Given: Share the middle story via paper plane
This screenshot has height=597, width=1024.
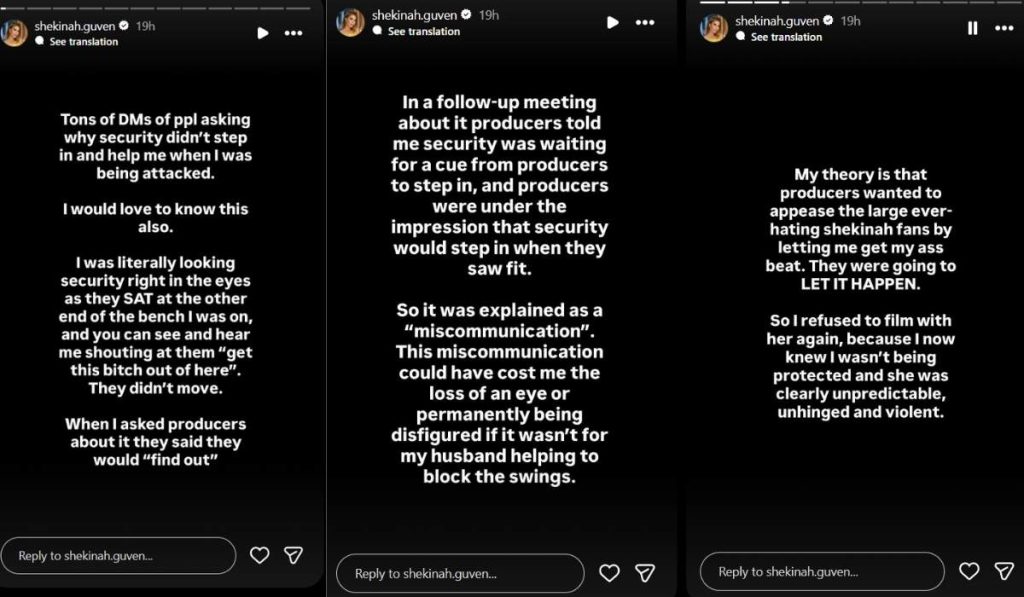Looking at the screenshot, I should [x=645, y=573].
